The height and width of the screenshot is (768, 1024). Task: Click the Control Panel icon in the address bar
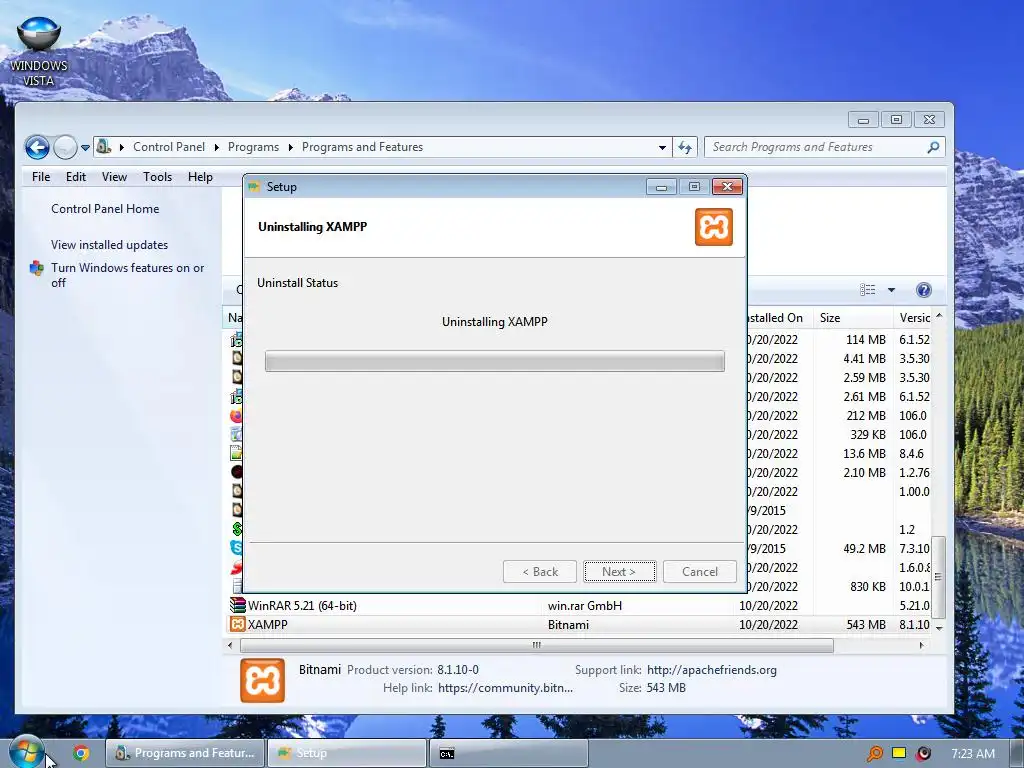pos(104,147)
